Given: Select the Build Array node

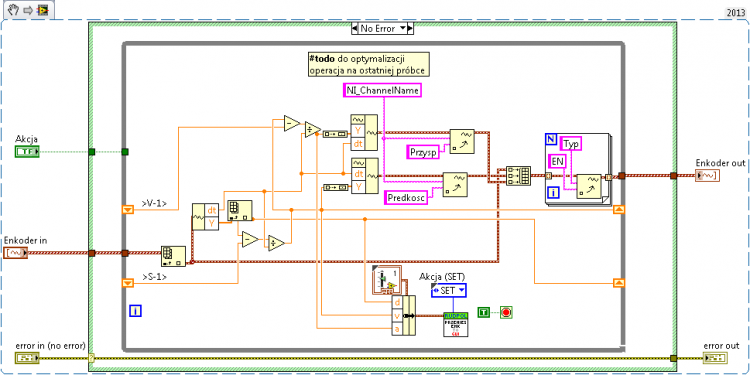Looking at the screenshot, I should (518, 176).
